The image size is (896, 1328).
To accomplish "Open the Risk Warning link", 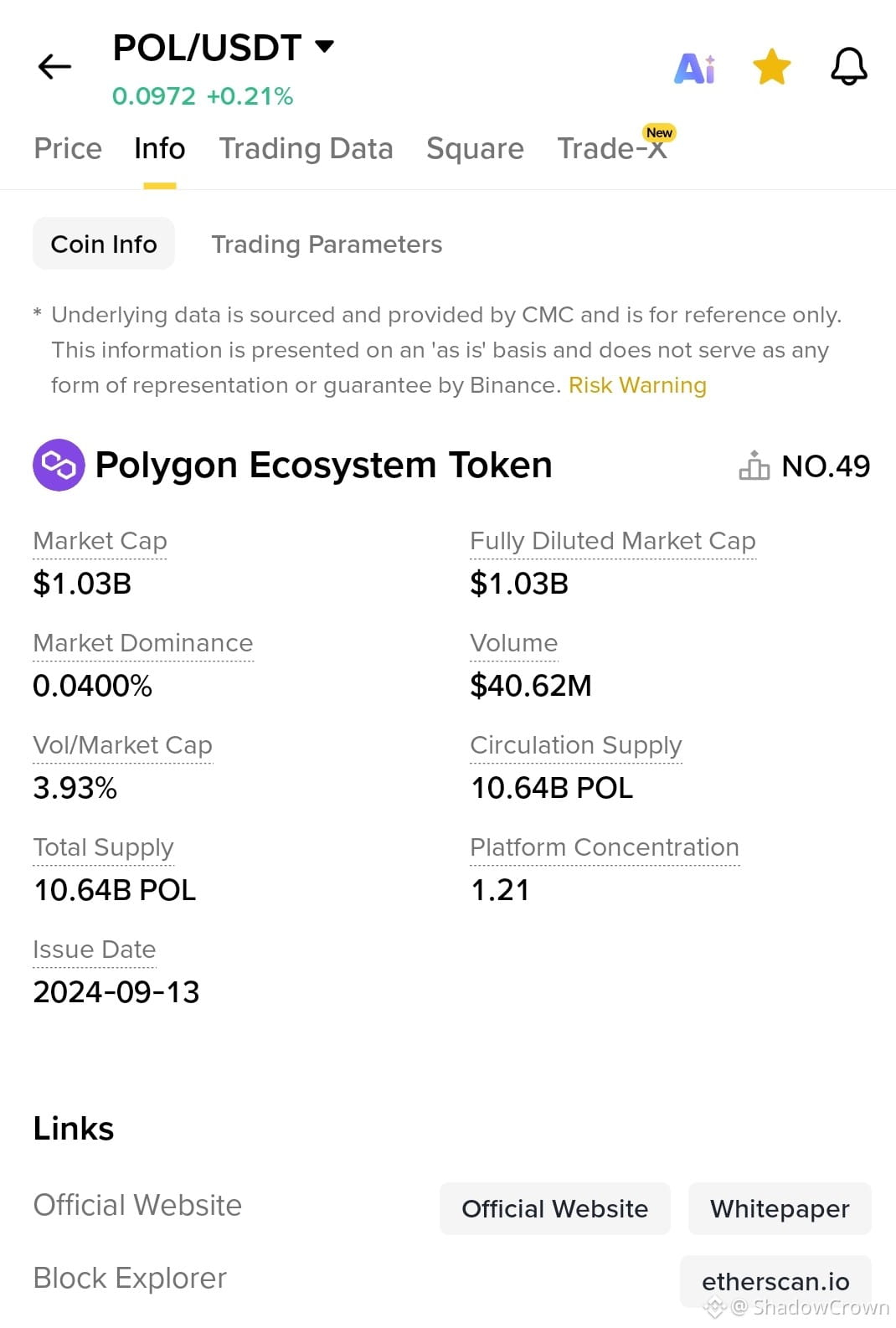I will point(637,385).
